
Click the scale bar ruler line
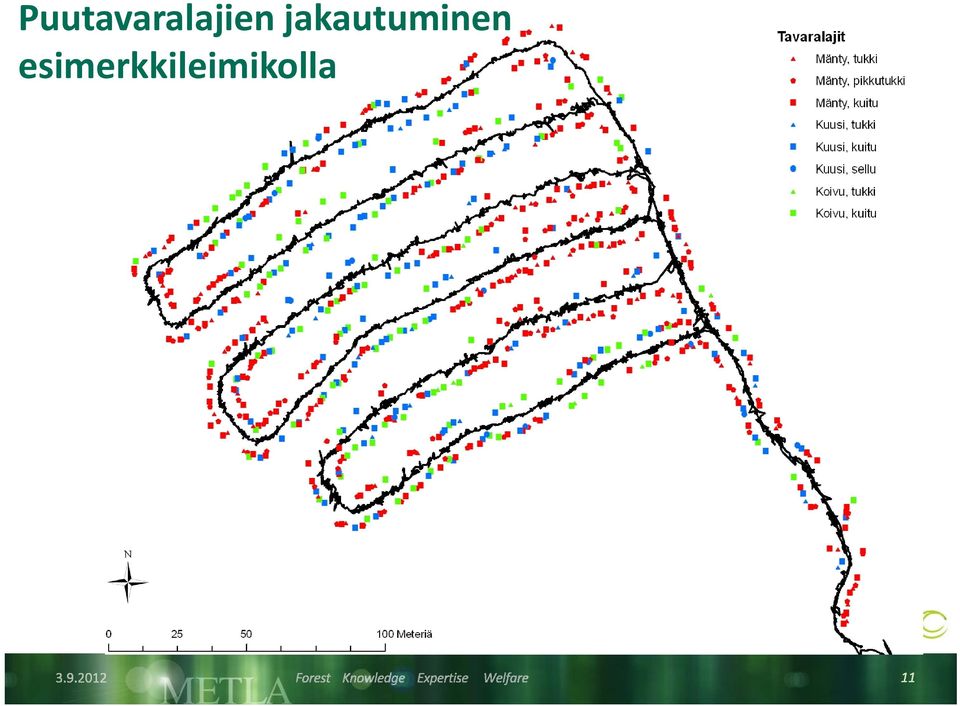247,647
